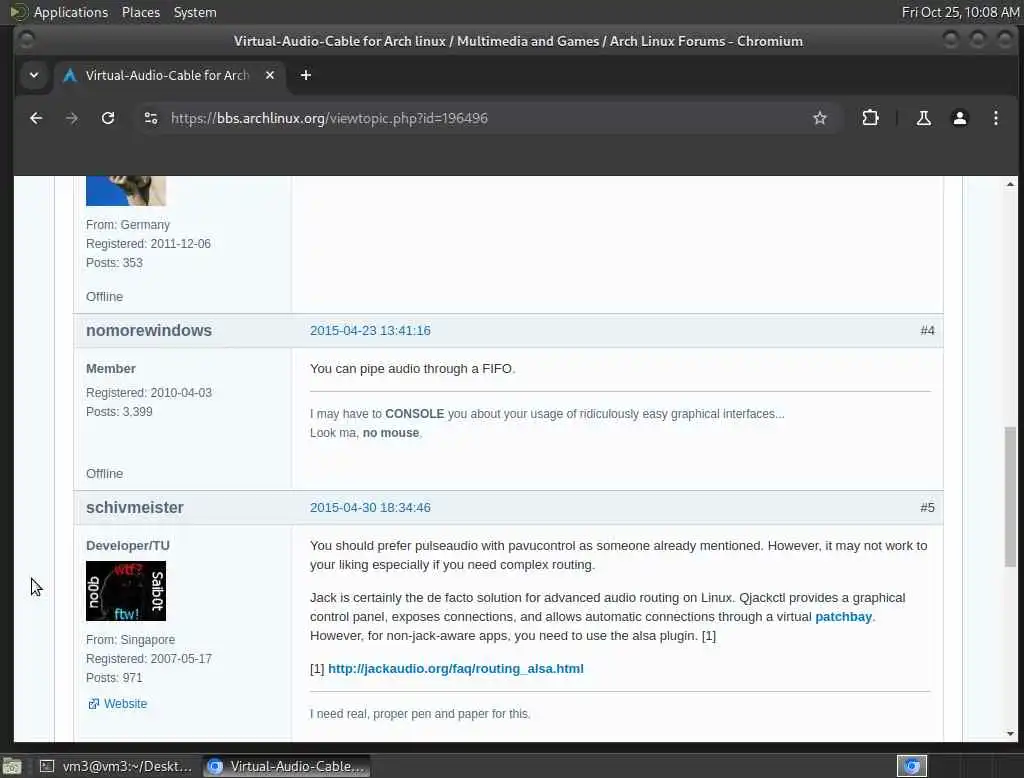Viewport: 1024px width, 778px height.
Task: Open the Extensions puzzle icon
Action: pos(870,118)
